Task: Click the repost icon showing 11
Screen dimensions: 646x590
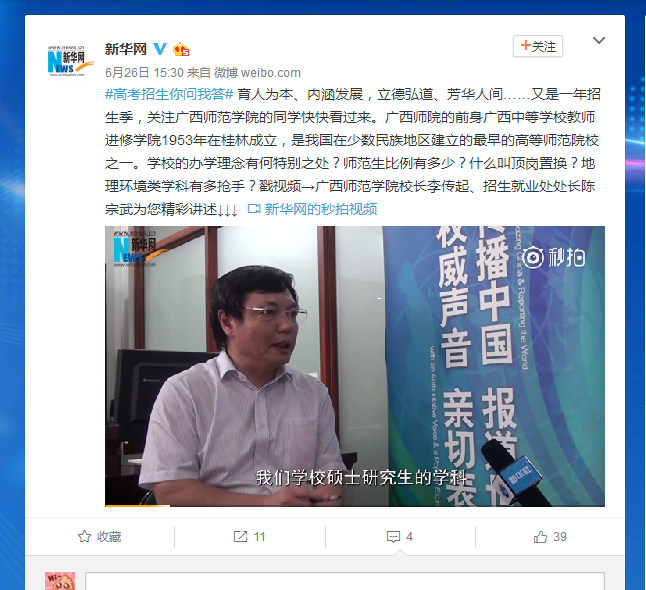Action: pos(241,536)
